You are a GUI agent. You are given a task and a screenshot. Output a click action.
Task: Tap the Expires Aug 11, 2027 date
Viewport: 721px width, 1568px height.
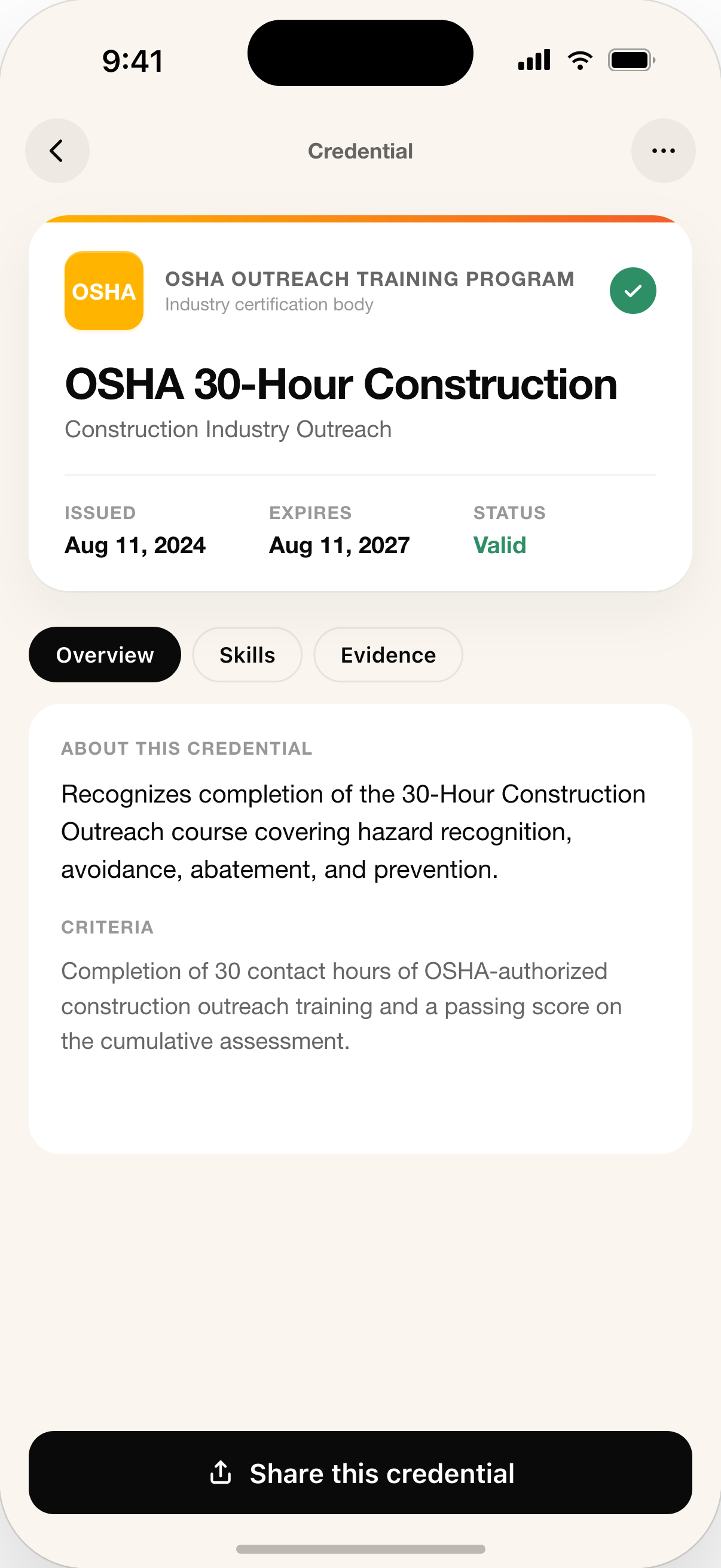[x=340, y=545]
